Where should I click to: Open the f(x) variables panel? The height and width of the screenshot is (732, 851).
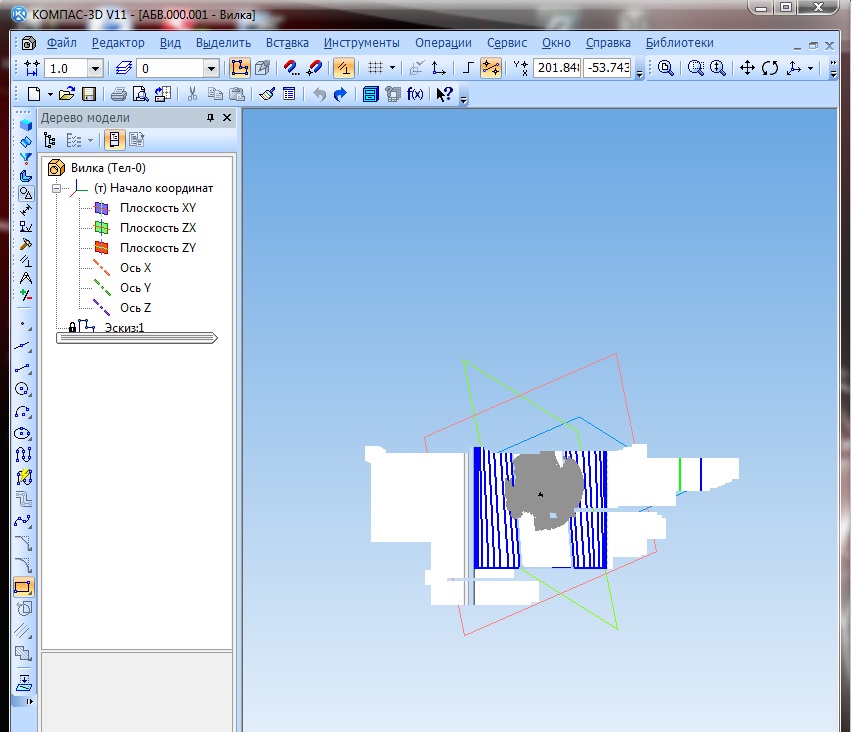click(x=414, y=94)
